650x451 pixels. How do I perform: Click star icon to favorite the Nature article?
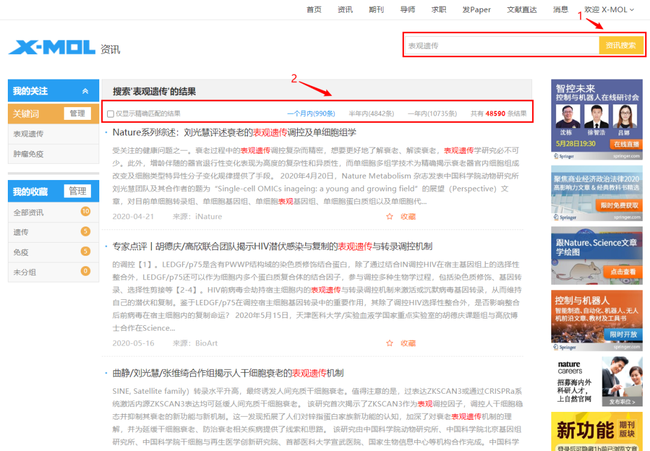(390, 216)
